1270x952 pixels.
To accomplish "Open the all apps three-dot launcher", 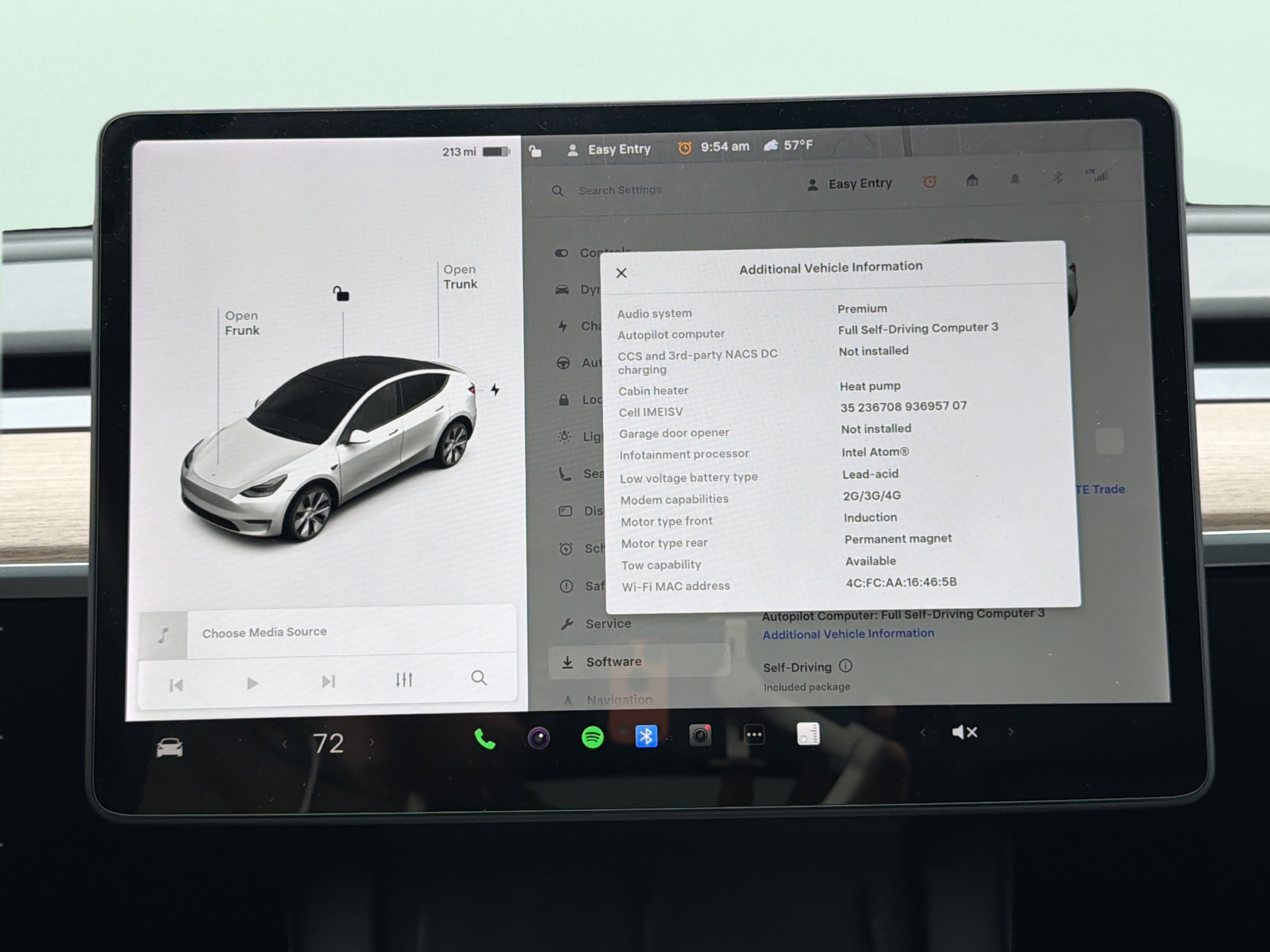I will [754, 734].
